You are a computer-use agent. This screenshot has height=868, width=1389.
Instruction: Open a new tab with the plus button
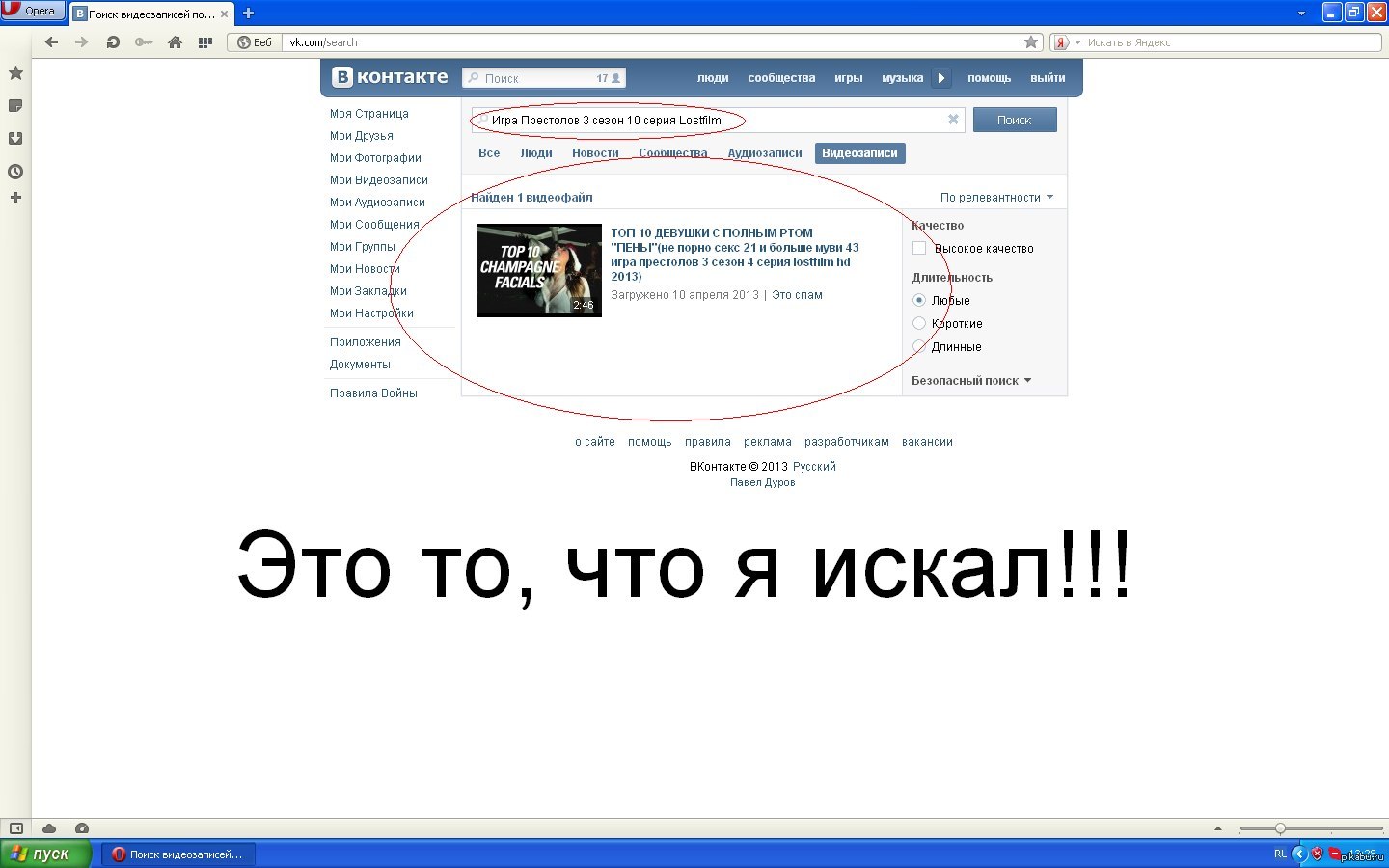tap(248, 14)
